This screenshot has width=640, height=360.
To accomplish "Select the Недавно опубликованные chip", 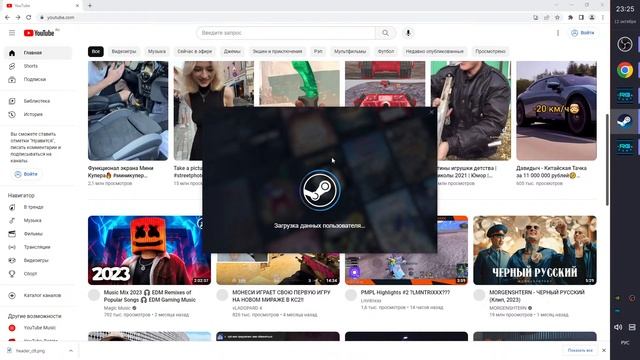I will (x=434, y=51).
